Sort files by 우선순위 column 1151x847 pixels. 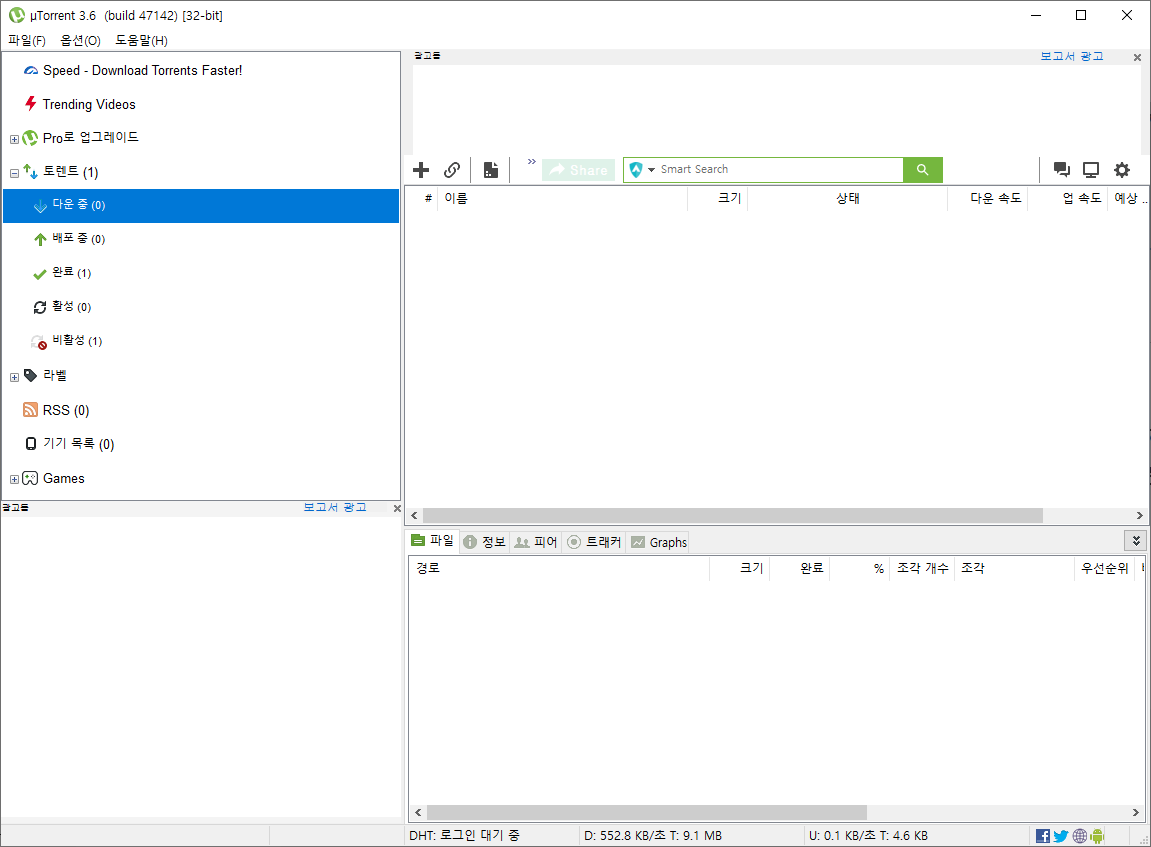[1104, 568]
